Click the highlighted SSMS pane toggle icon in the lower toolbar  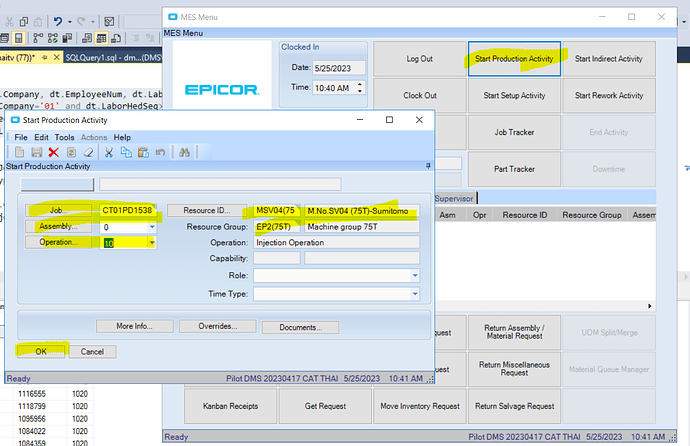coord(18,38)
